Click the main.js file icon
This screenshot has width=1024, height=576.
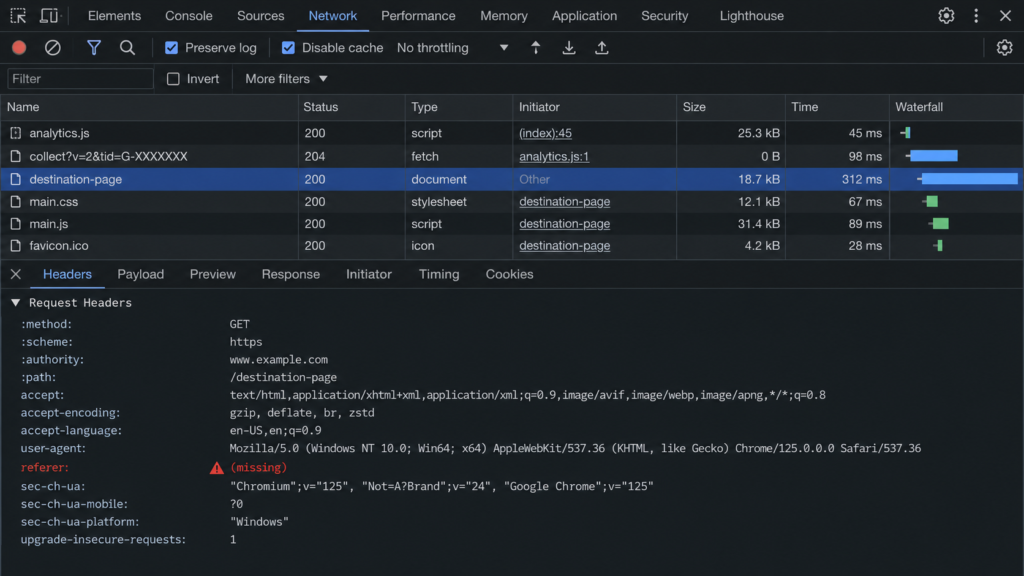[16, 224]
